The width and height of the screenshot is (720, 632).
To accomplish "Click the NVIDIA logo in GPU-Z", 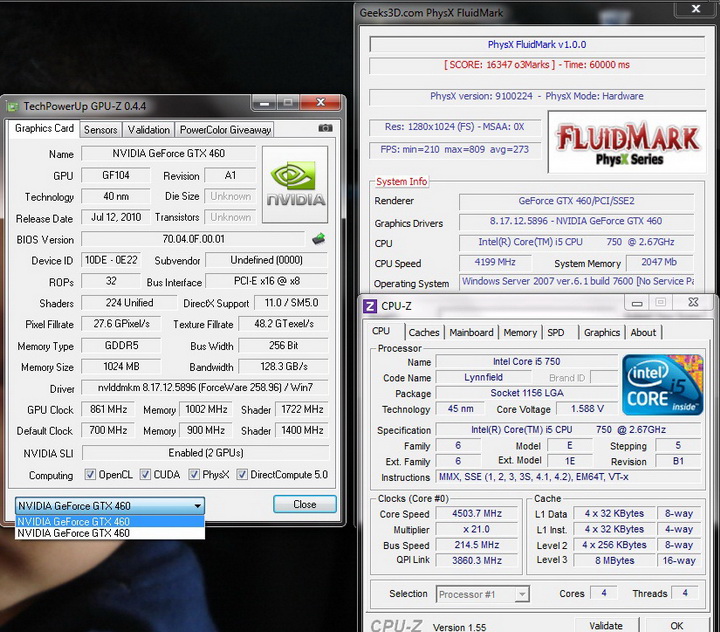I will pyautogui.click(x=295, y=185).
